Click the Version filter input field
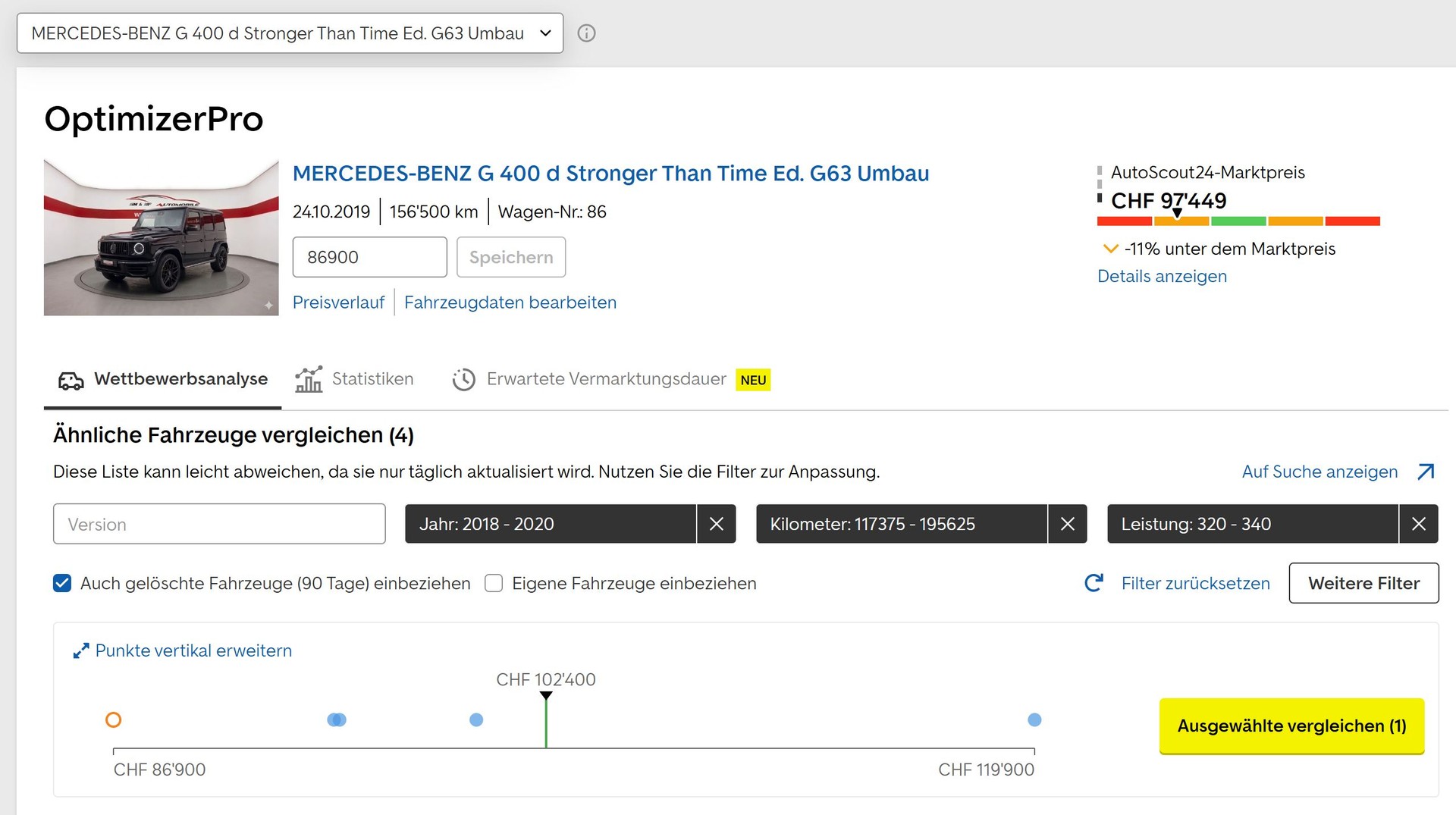 pos(219,524)
